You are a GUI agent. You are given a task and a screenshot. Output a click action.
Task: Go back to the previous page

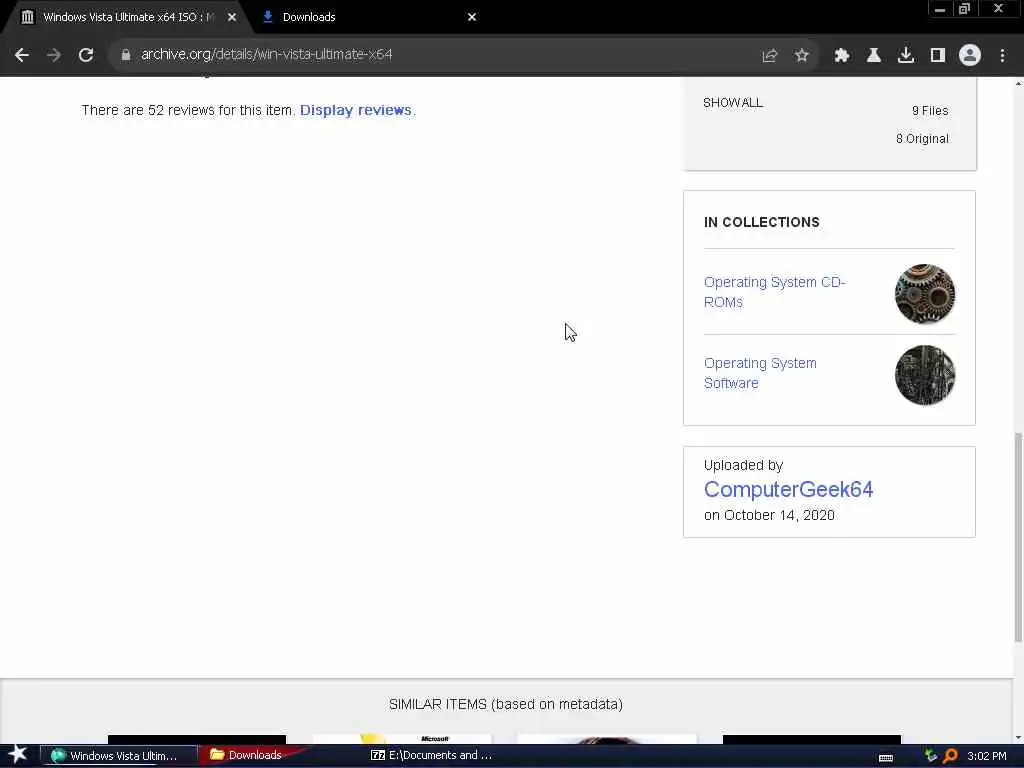pyautogui.click(x=22, y=55)
